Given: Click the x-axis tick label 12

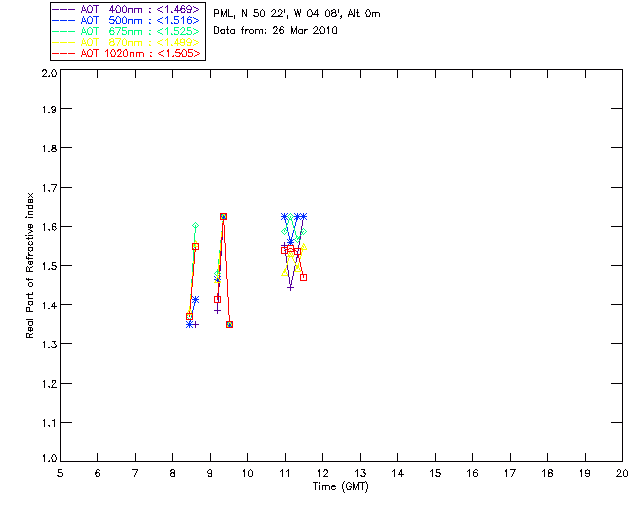Looking at the screenshot, I should [x=322, y=473].
